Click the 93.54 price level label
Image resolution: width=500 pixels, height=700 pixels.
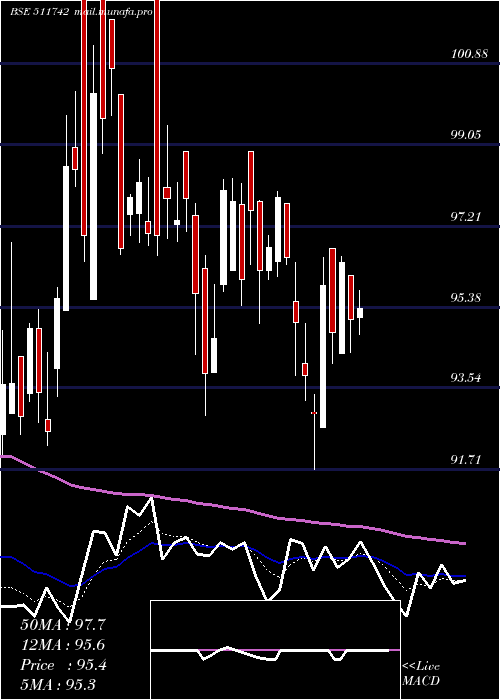point(466,379)
